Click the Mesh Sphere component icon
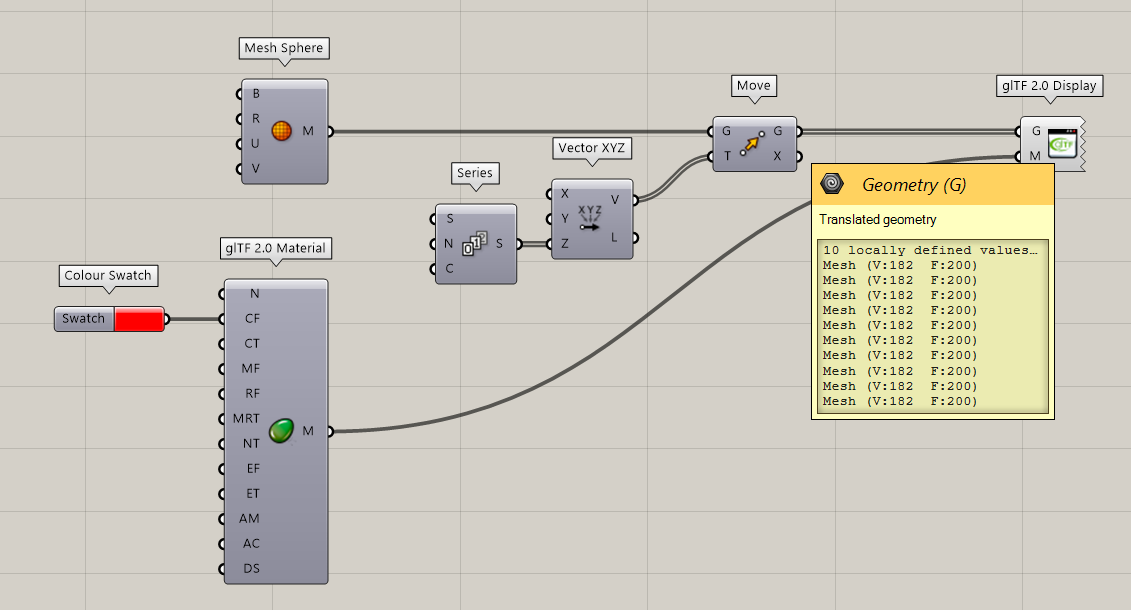Image resolution: width=1131 pixels, height=610 pixels. coord(282,131)
